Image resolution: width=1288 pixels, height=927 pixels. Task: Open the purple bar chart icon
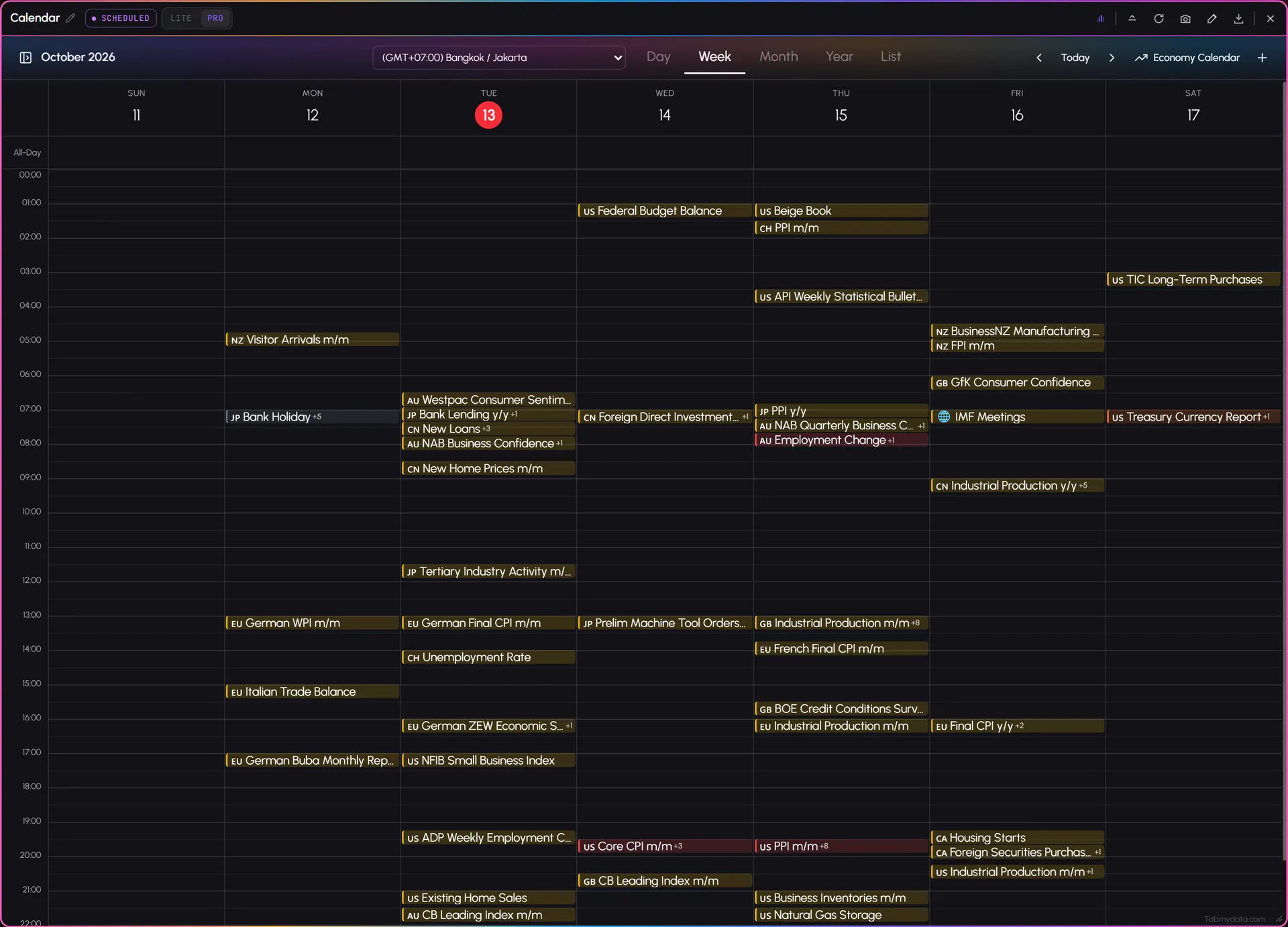pos(1100,19)
